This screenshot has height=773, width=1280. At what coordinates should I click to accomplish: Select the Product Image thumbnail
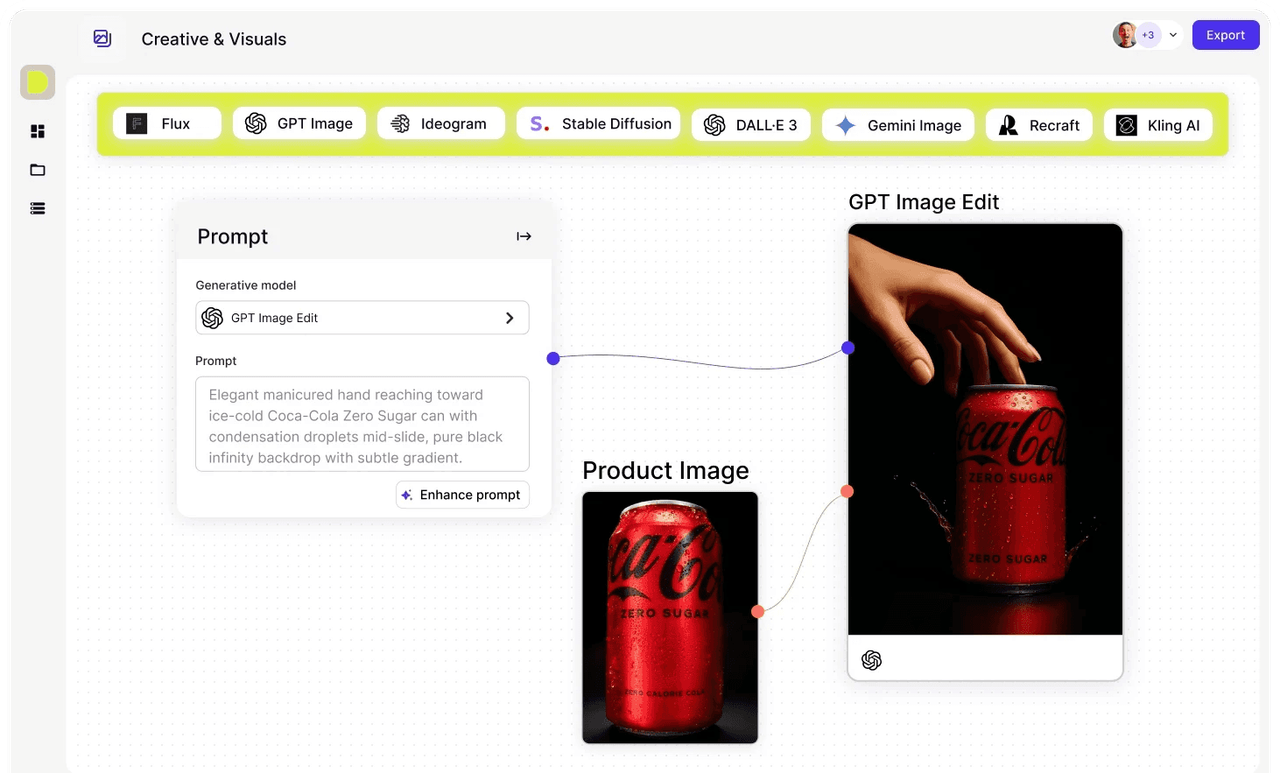(x=670, y=617)
